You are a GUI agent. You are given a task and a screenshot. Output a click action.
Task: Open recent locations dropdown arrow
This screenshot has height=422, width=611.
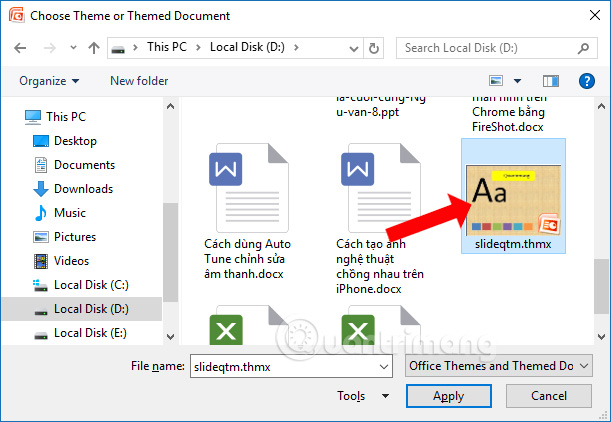(73, 48)
